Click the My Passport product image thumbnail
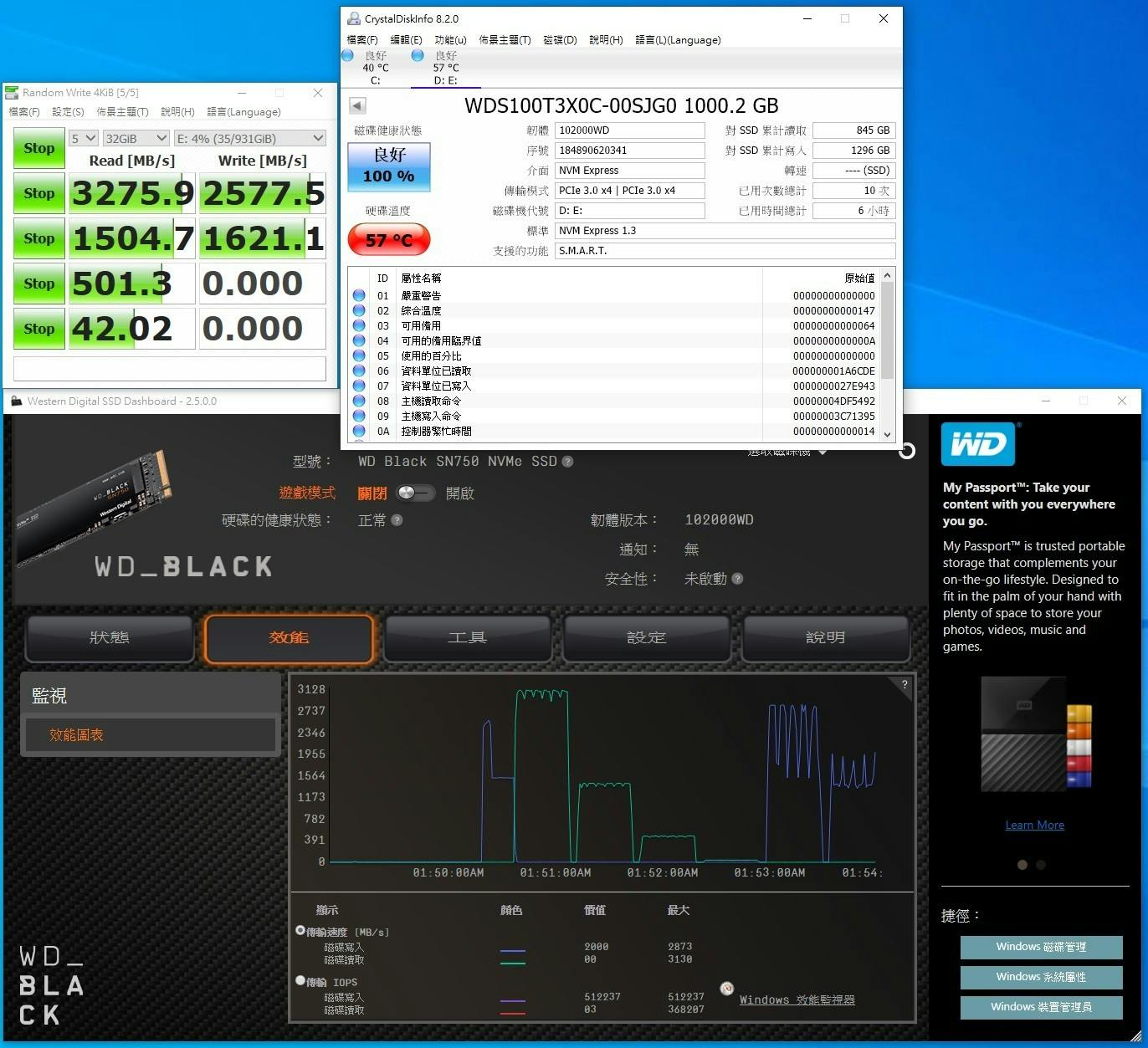This screenshot has width=1148, height=1048. (x=1037, y=734)
